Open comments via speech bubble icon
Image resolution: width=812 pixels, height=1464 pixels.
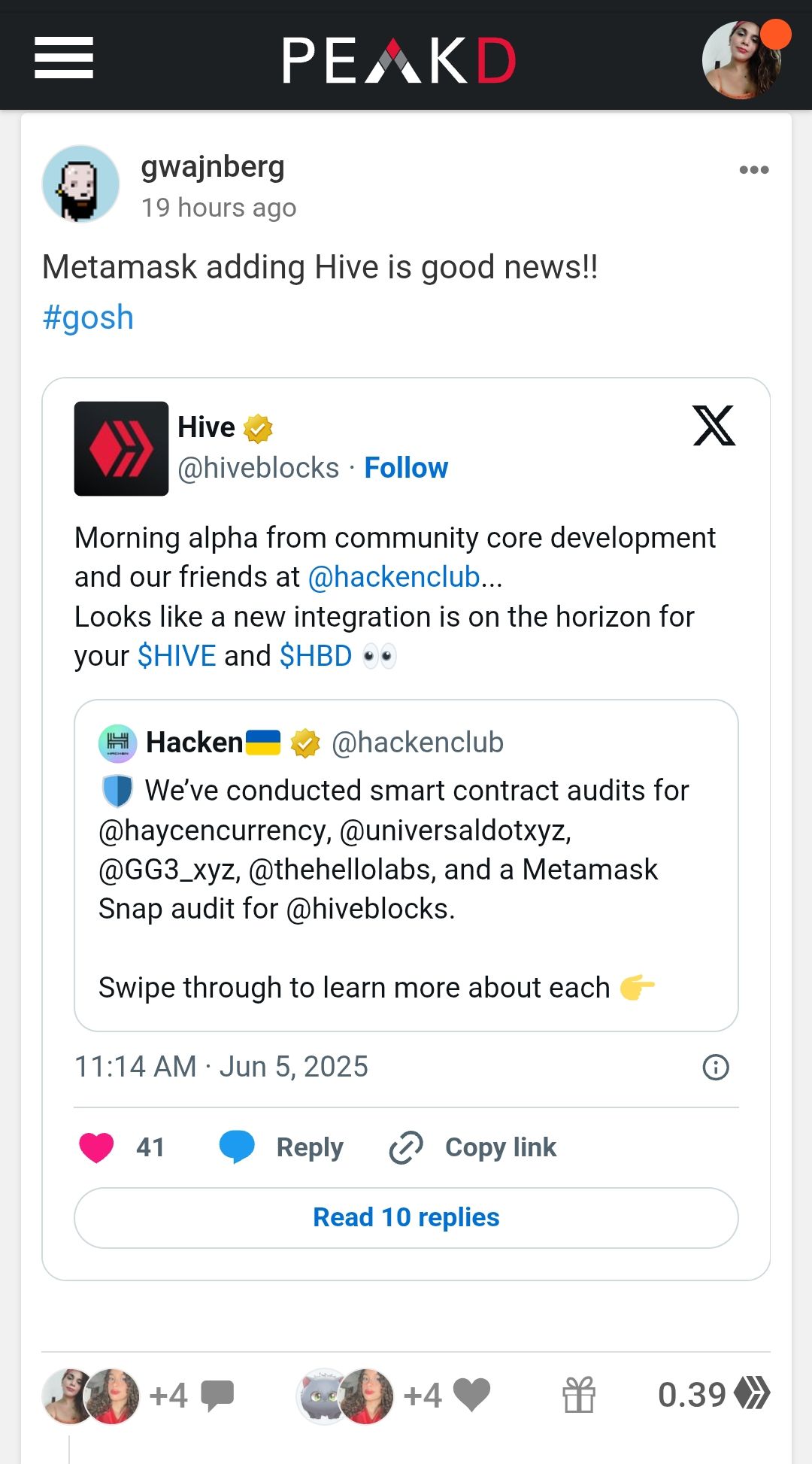coord(218,1396)
